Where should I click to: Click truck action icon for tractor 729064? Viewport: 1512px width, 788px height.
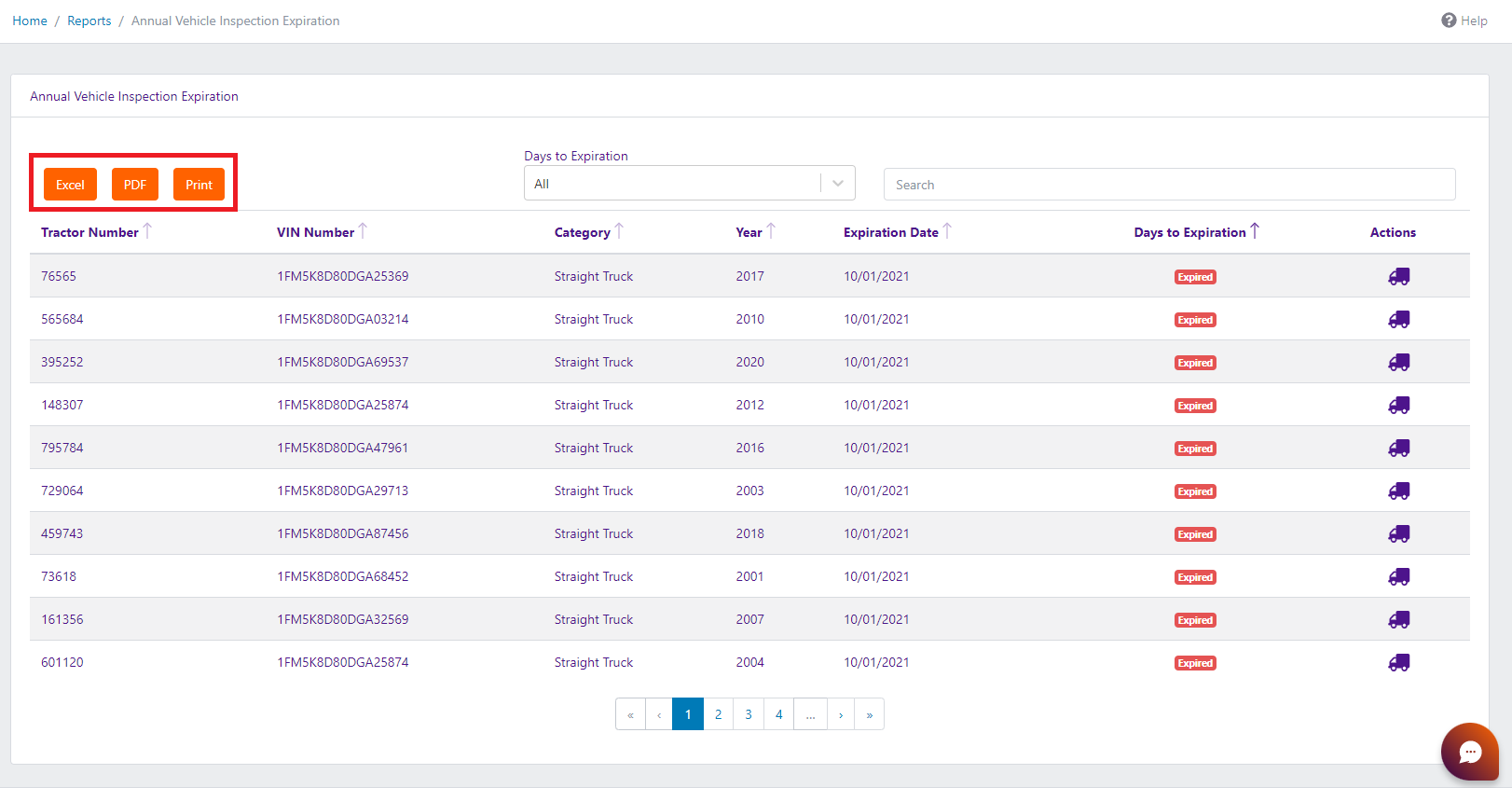pos(1399,491)
